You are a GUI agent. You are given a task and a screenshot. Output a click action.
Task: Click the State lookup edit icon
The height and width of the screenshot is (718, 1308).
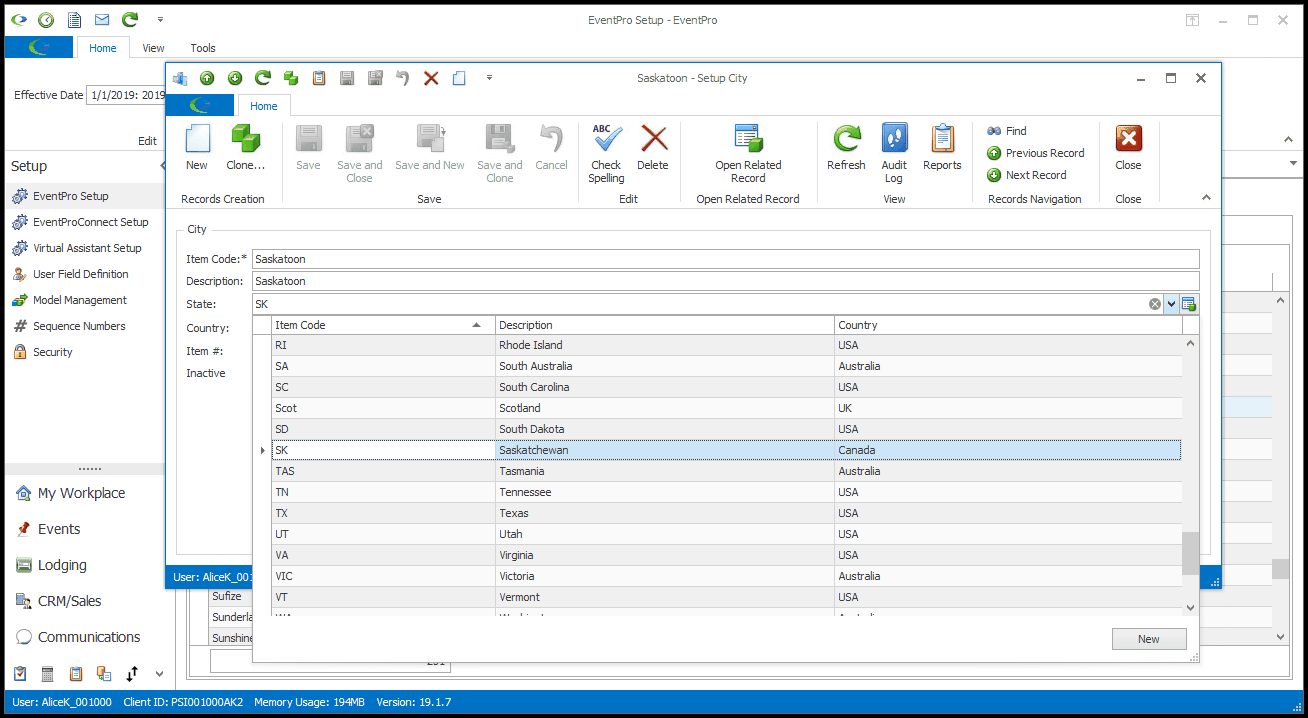click(1189, 304)
